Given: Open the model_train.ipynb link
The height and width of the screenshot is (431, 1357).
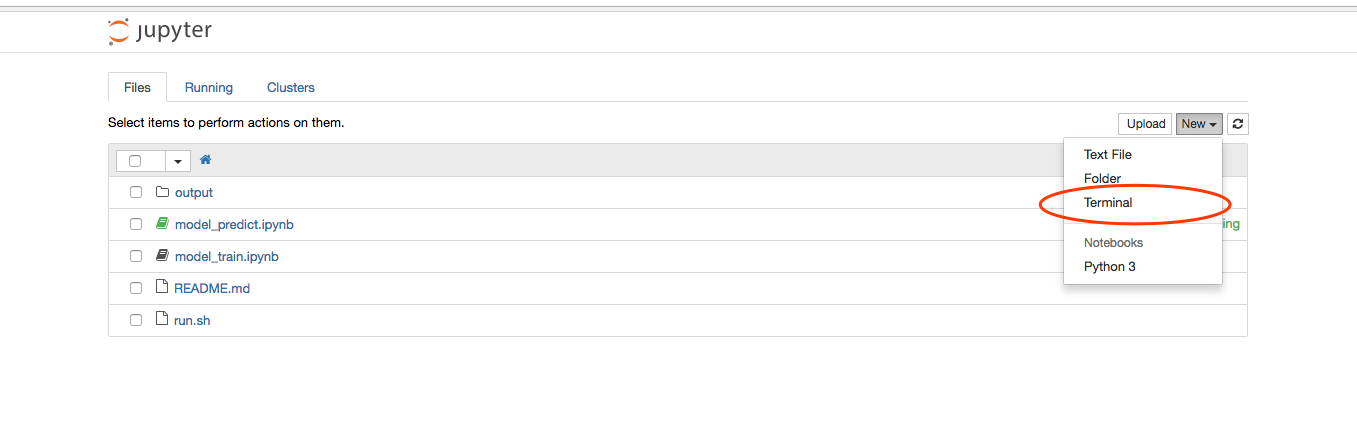Looking at the screenshot, I should click(x=226, y=256).
